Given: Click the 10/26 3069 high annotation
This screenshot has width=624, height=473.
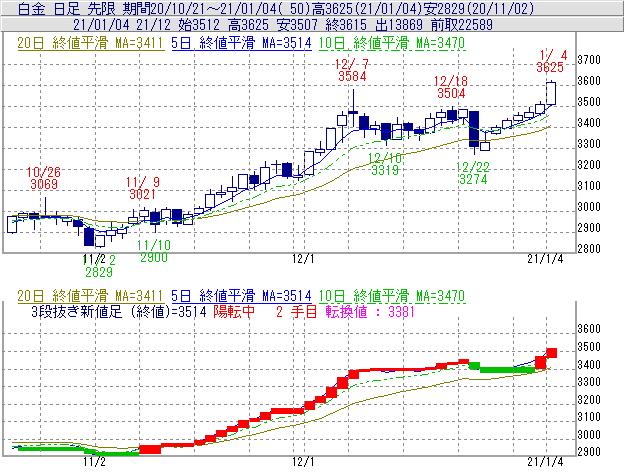Looking at the screenshot, I should click(x=44, y=178).
